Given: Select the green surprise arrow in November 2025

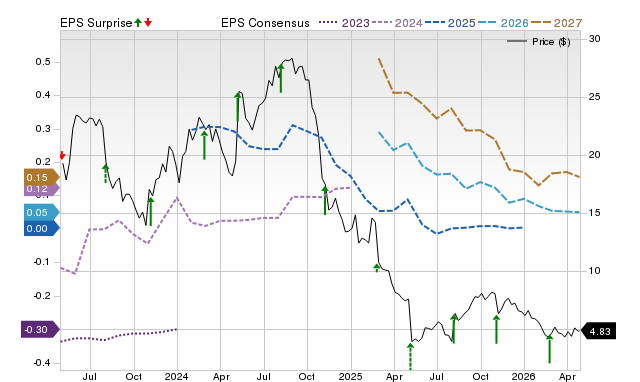Looking at the screenshot, I should (x=496, y=329).
